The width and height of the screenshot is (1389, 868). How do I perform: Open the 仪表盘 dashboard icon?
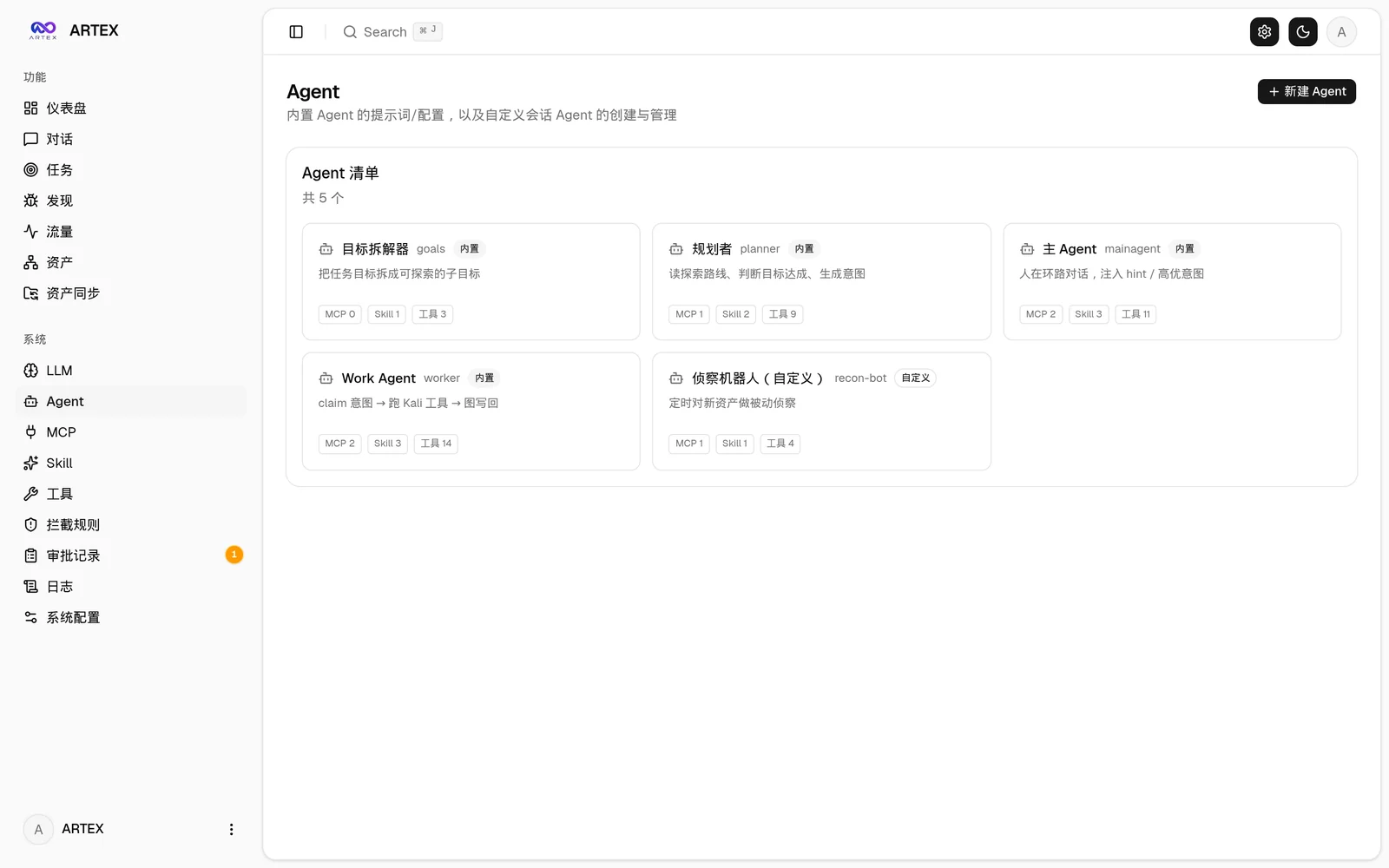coord(31,108)
